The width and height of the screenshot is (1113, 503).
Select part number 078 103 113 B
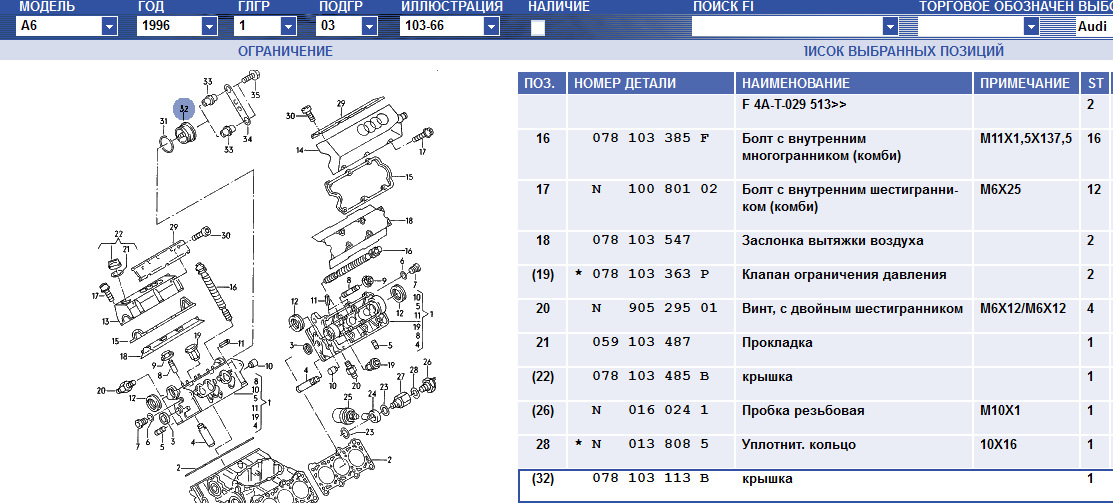coord(650,479)
